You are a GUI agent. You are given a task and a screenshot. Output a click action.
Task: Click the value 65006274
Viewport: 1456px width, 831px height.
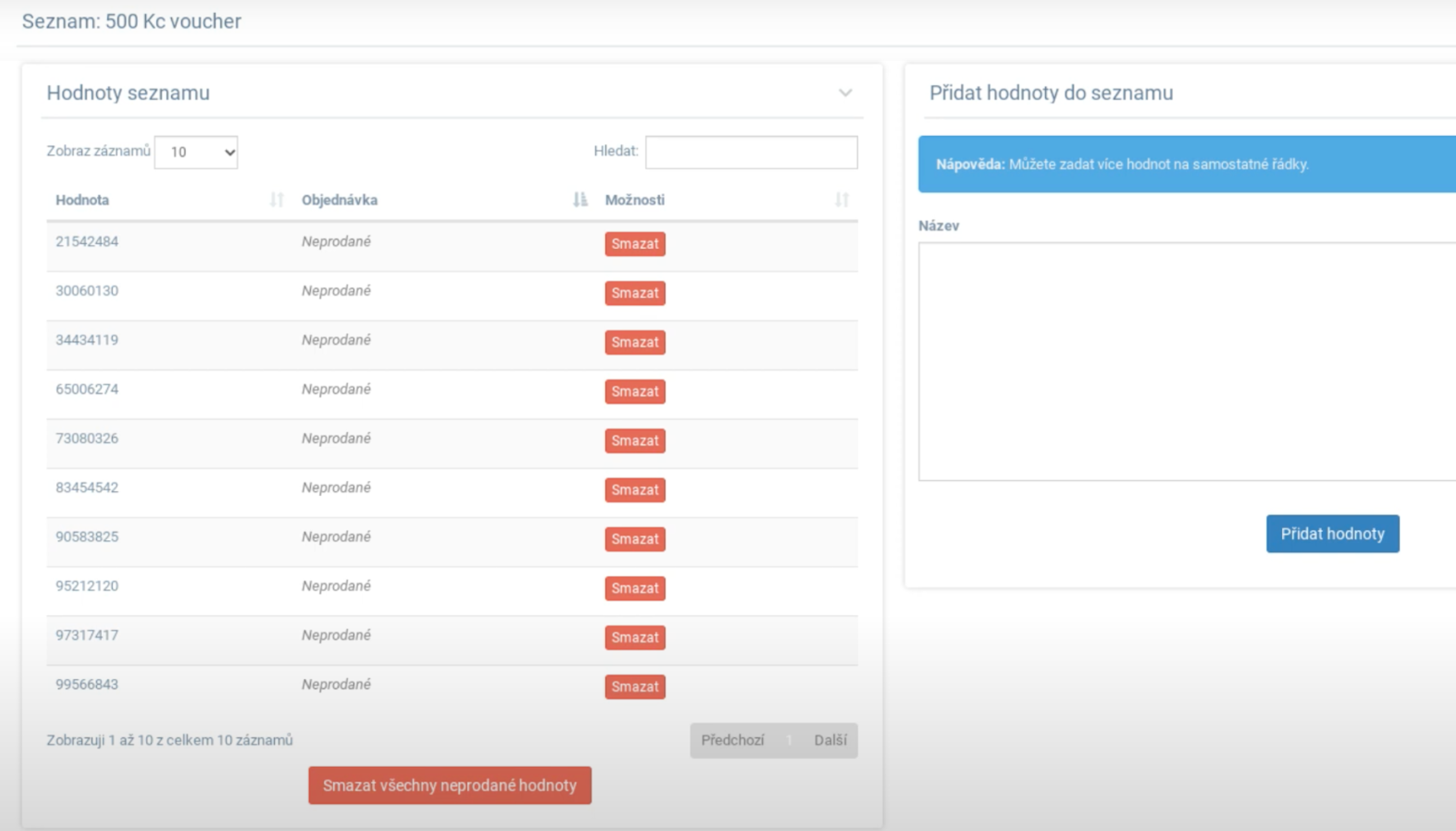click(x=87, y=389)
